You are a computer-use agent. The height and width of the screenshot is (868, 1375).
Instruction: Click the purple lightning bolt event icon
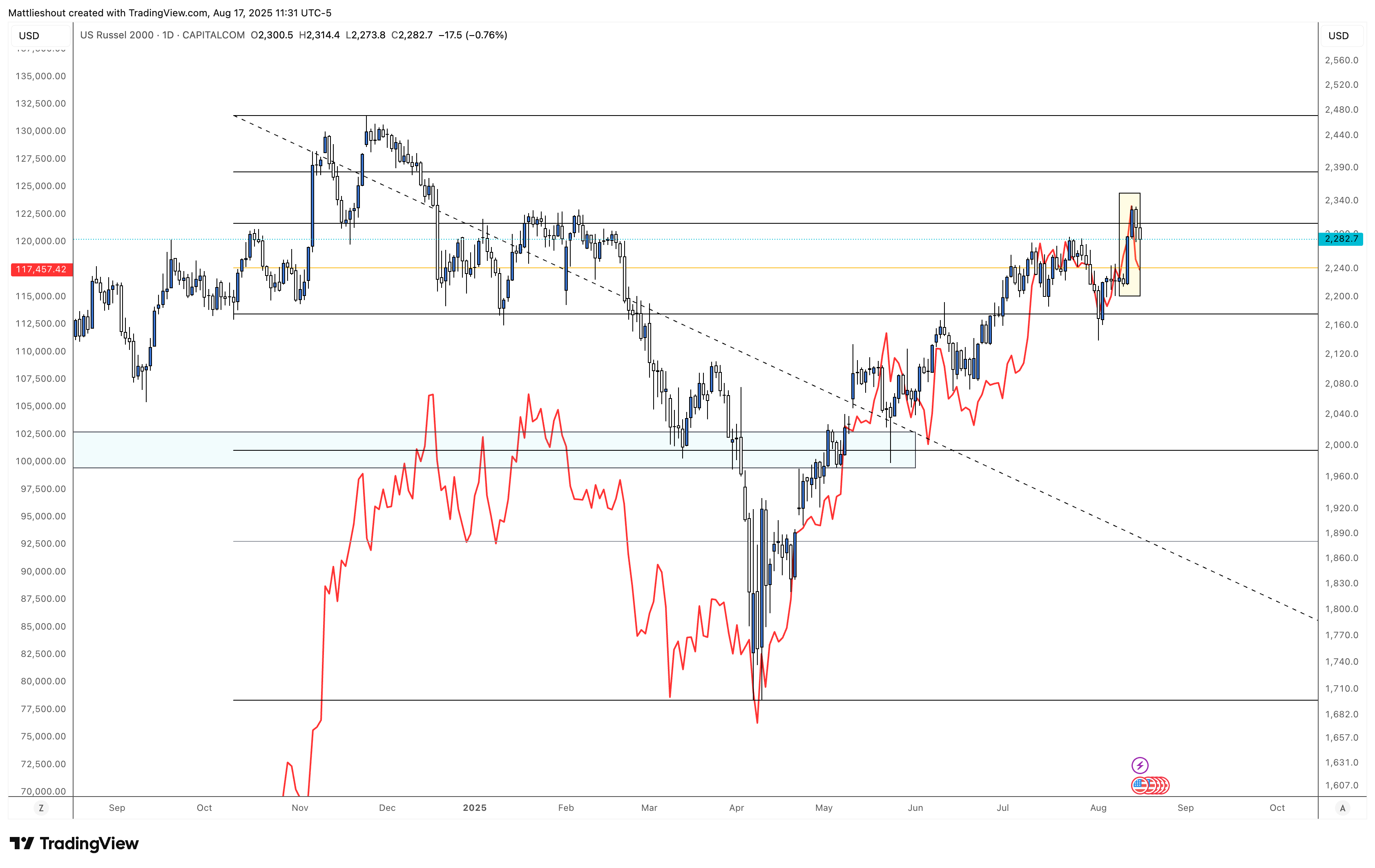1139,765
